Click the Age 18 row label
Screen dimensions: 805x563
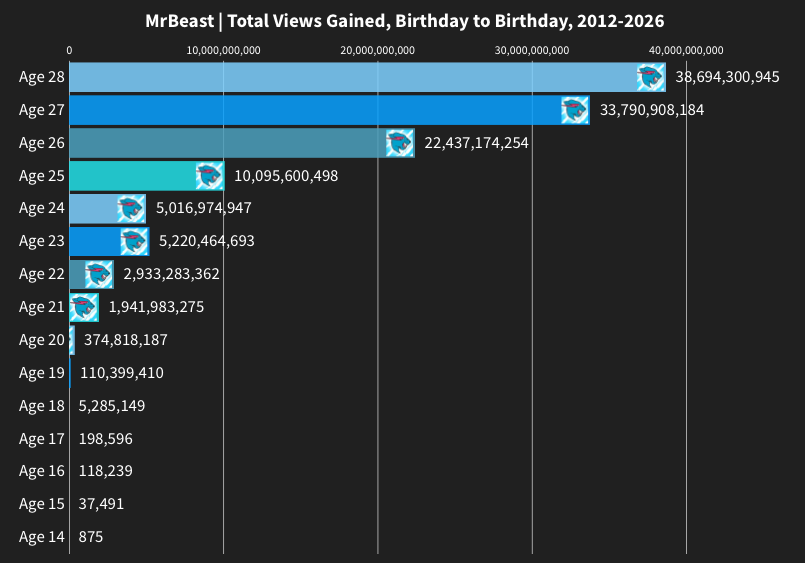point(42,406)
